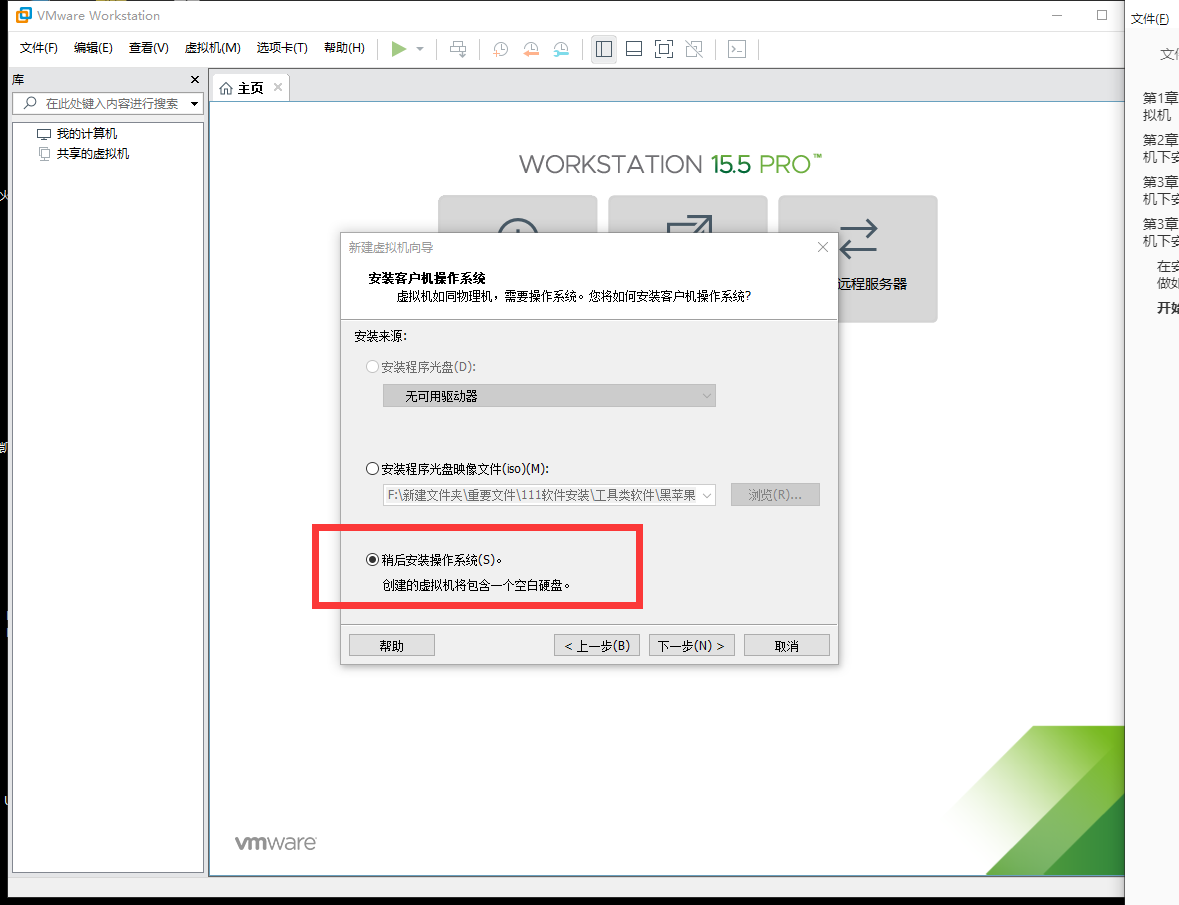Open the library search dropdown arrow
This screenshot has height=905, width=1179.
pyautogui.click(x=195, y=104)
